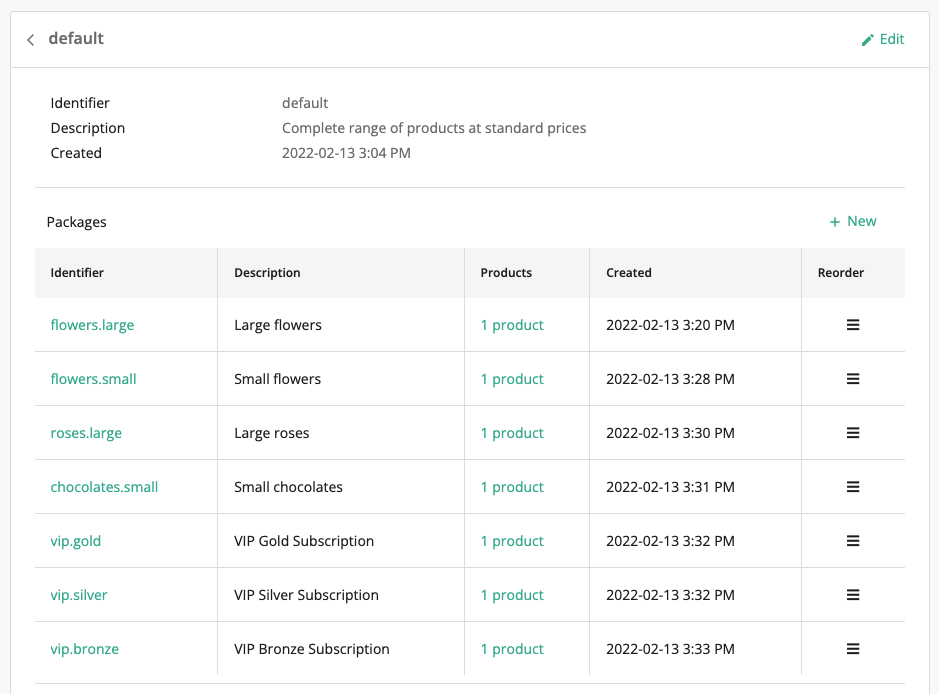Click reorder handle for flowers.small row
The image size is (939, 694).
click(853, 379)
